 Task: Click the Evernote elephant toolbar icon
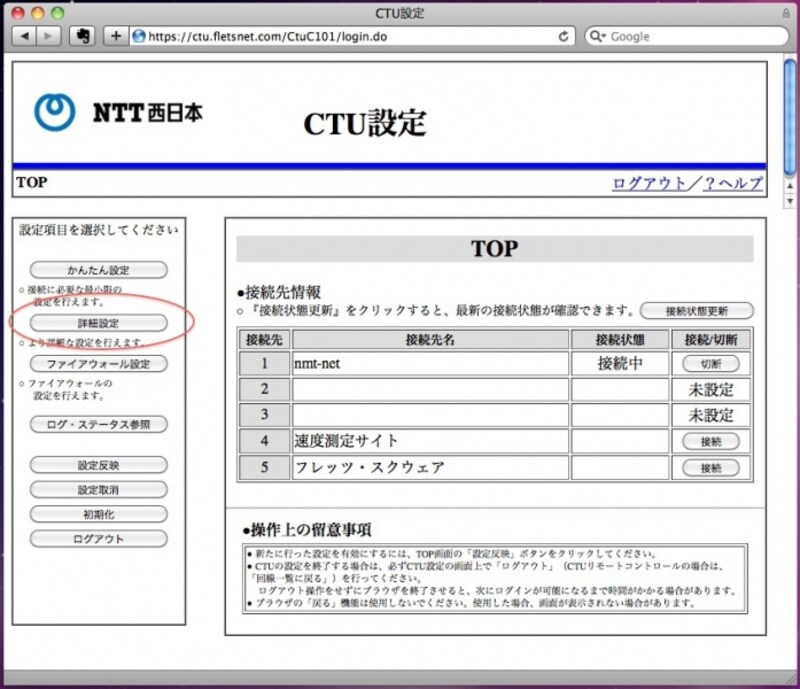click(x=84, y=36)
